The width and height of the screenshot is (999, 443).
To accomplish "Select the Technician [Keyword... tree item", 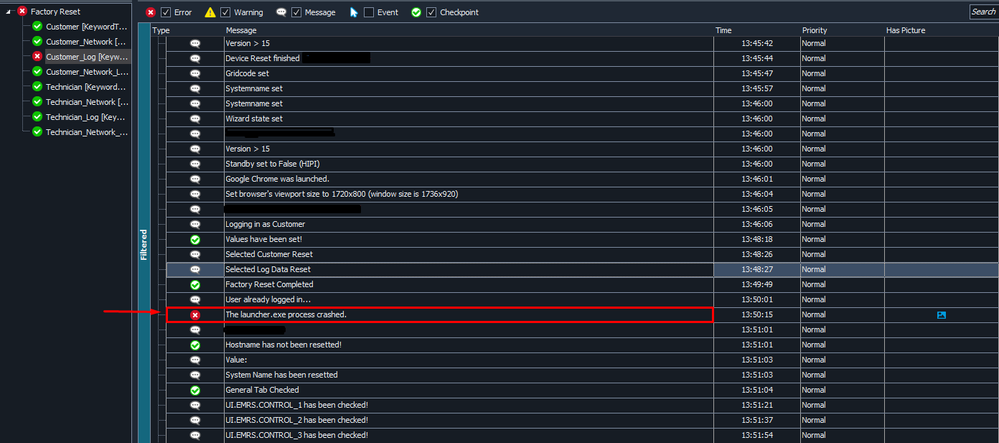I will (87, 87).
